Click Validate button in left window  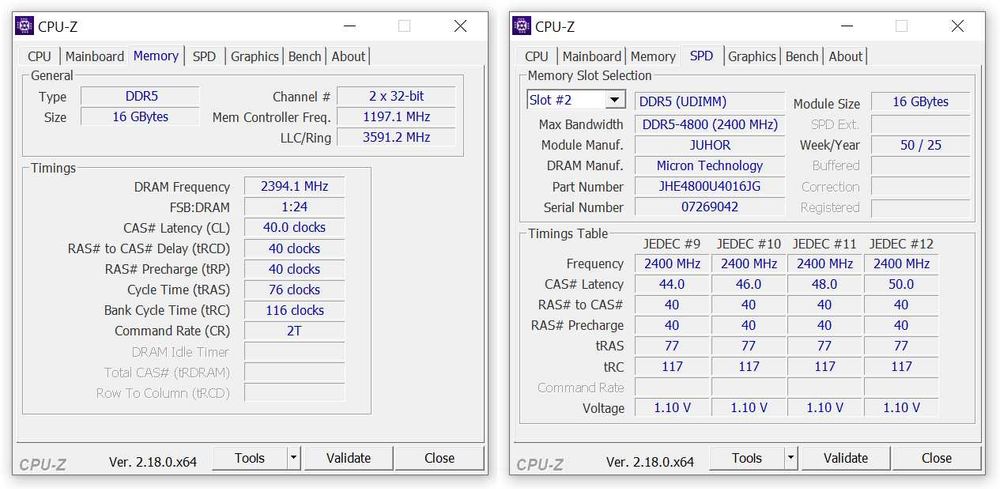[x=348, y=458]
